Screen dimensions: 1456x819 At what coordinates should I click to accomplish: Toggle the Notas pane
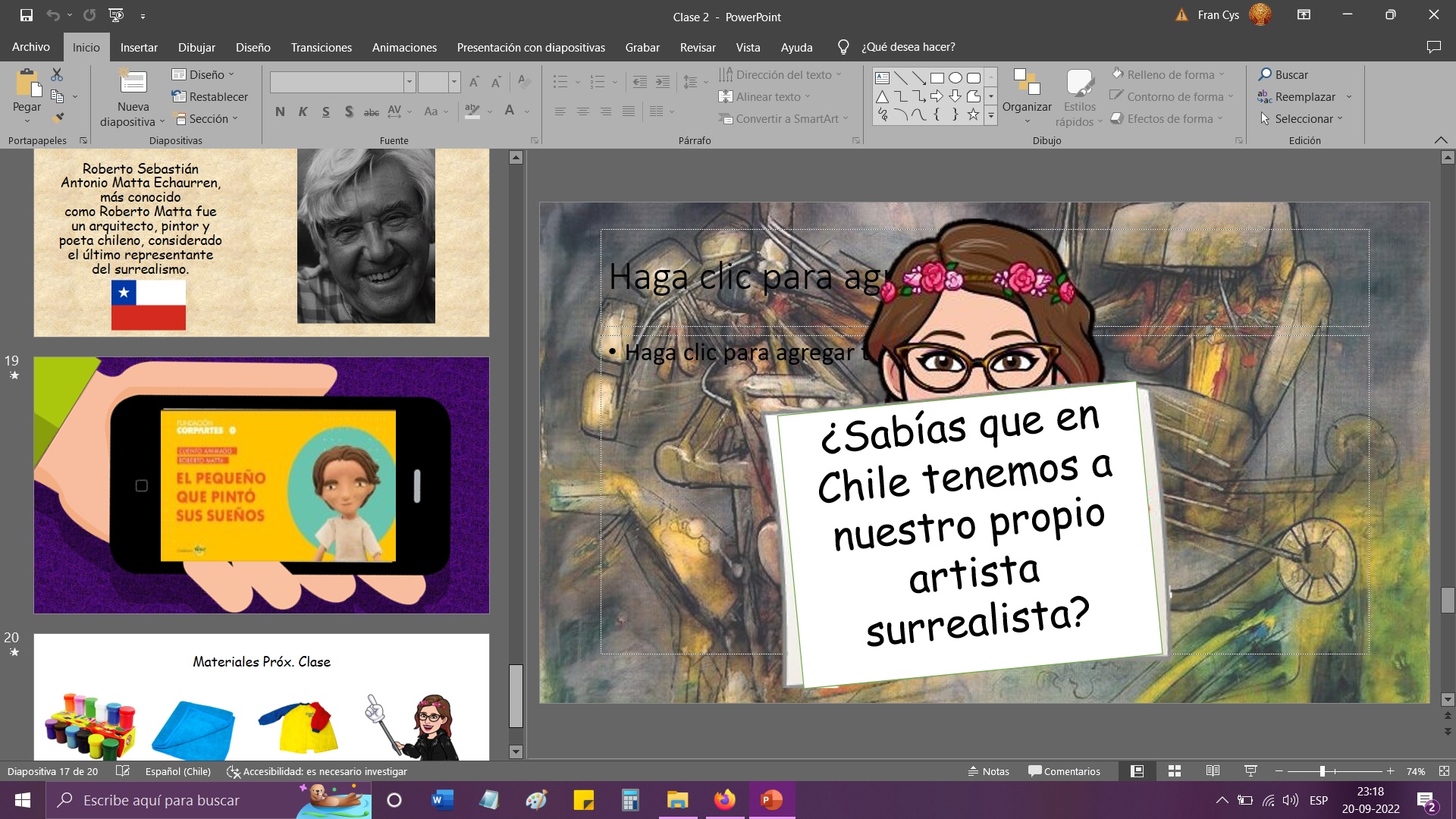click(989, 771)
